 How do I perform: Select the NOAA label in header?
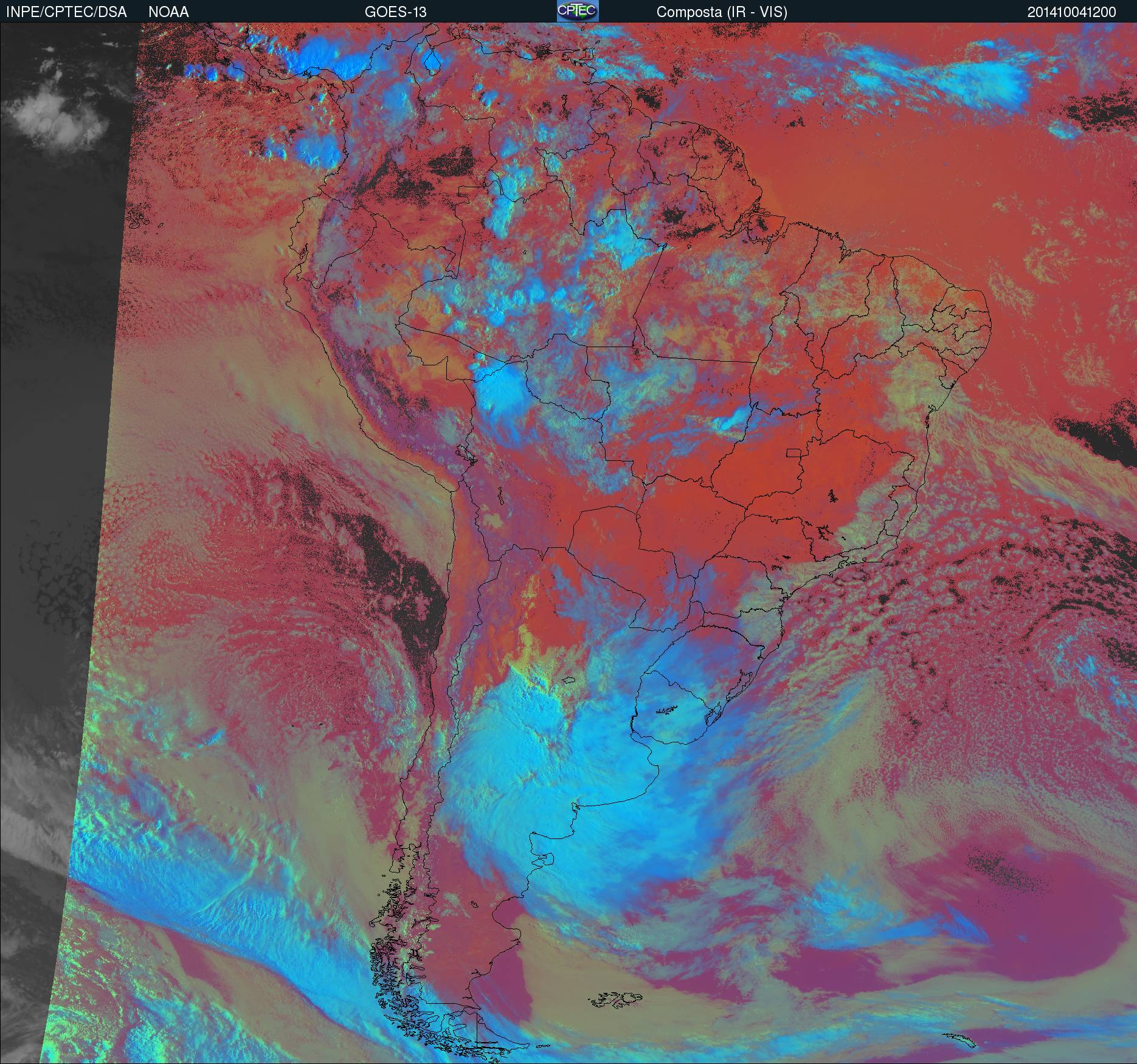click(168, 12)
